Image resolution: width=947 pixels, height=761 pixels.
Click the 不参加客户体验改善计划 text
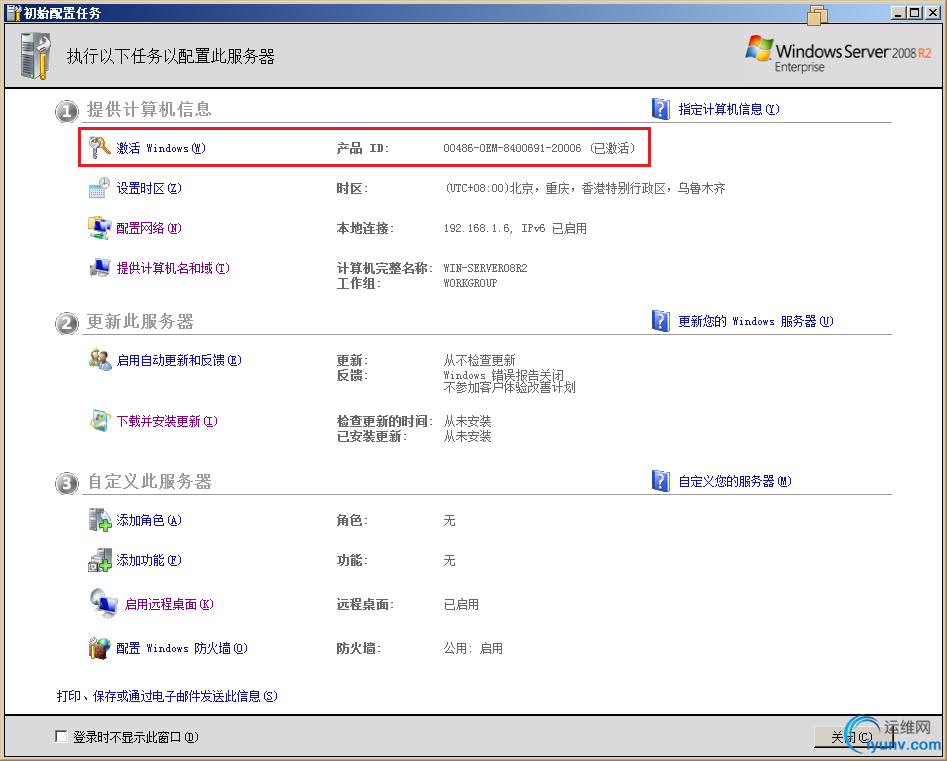(x=509, y=387)
